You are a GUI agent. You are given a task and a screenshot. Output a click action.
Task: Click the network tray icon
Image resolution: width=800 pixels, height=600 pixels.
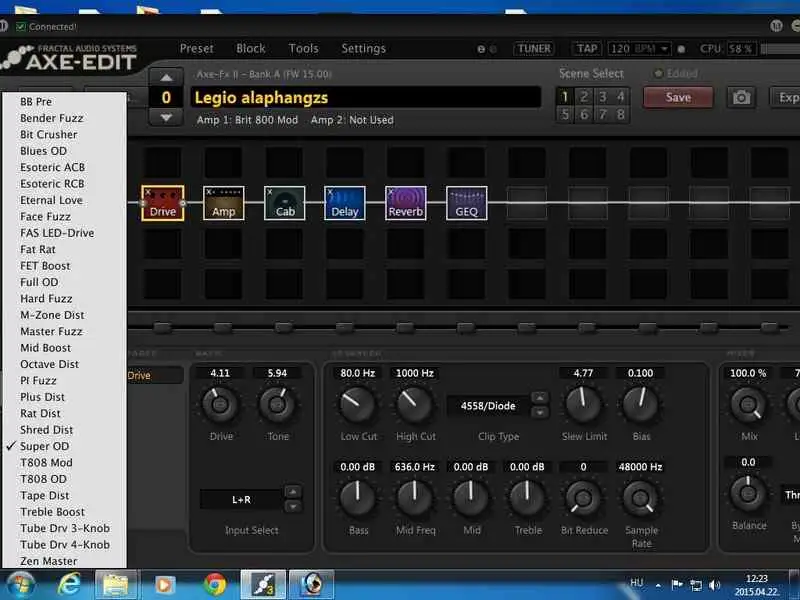tap(696, 585)
